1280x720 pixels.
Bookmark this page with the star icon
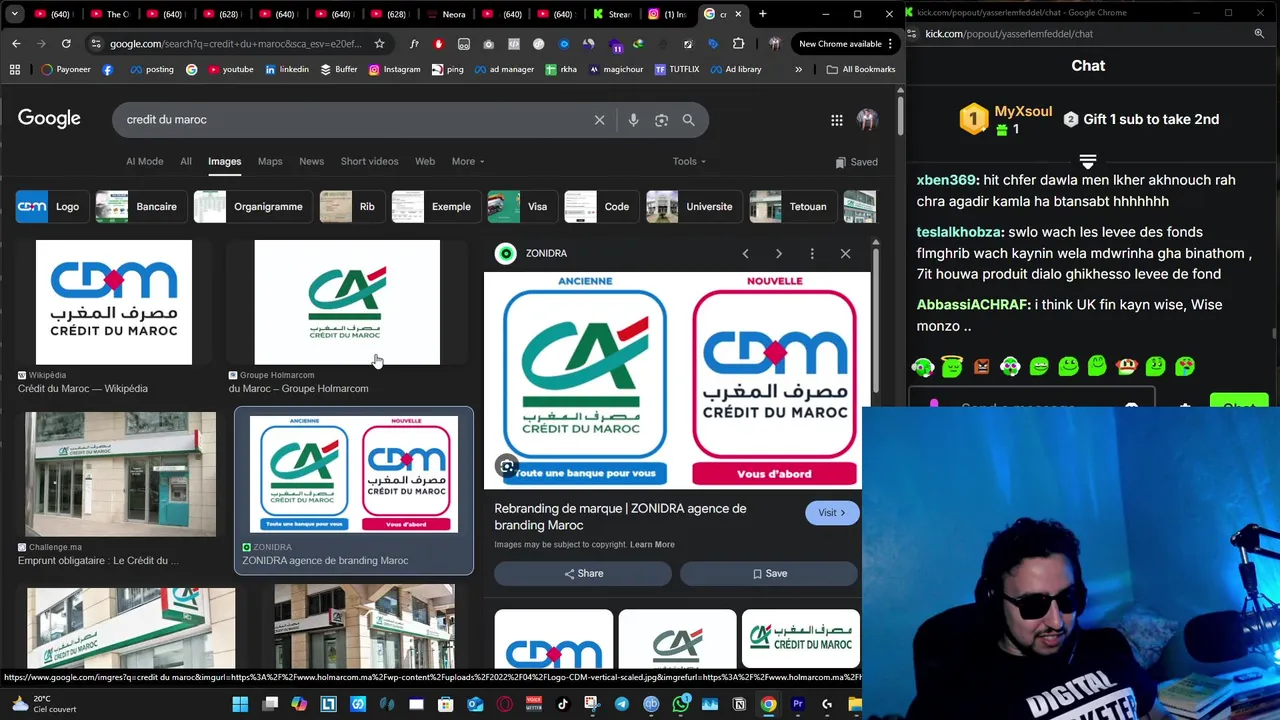coord(379,44)
